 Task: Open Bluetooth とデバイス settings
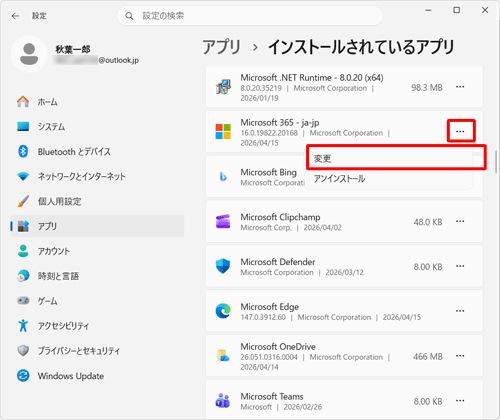[x=97, y=152]
